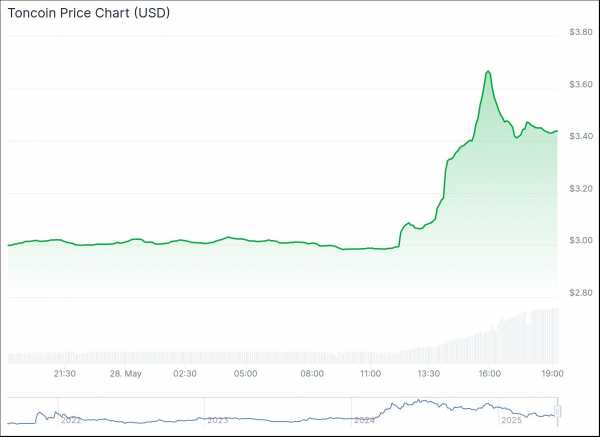Click the 02:30 time axis label
600x437 pixels.
pos(185,373)
